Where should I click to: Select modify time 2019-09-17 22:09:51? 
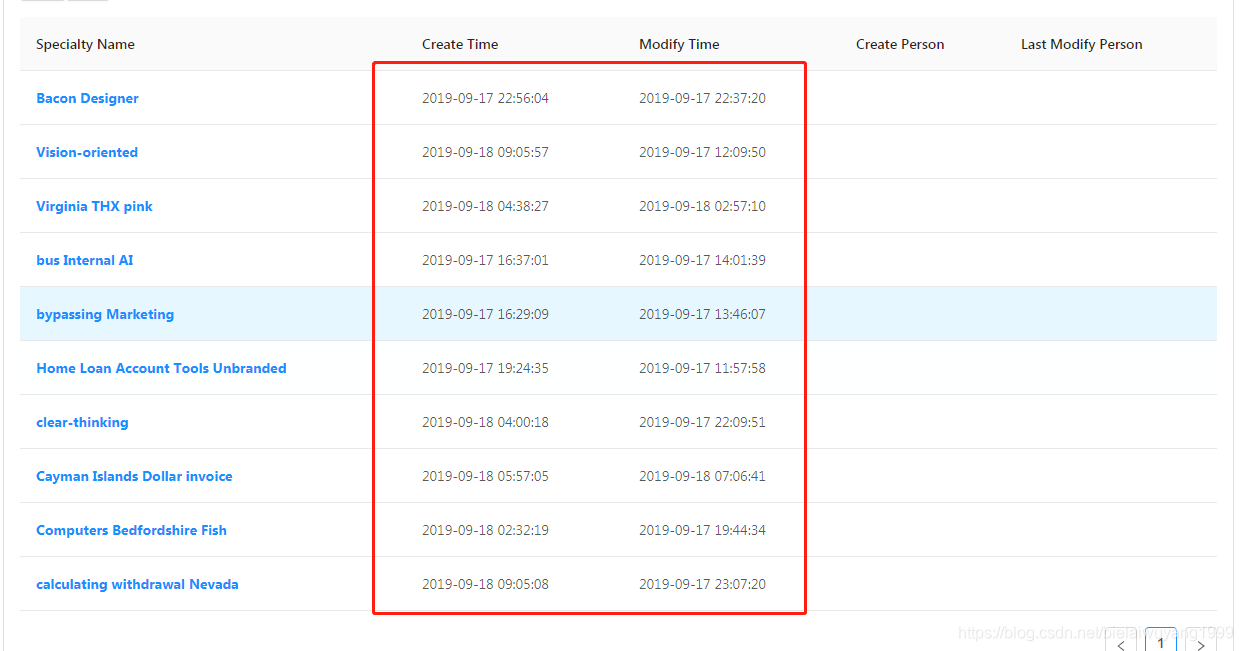pyautogui.click(x=702, y=422)
